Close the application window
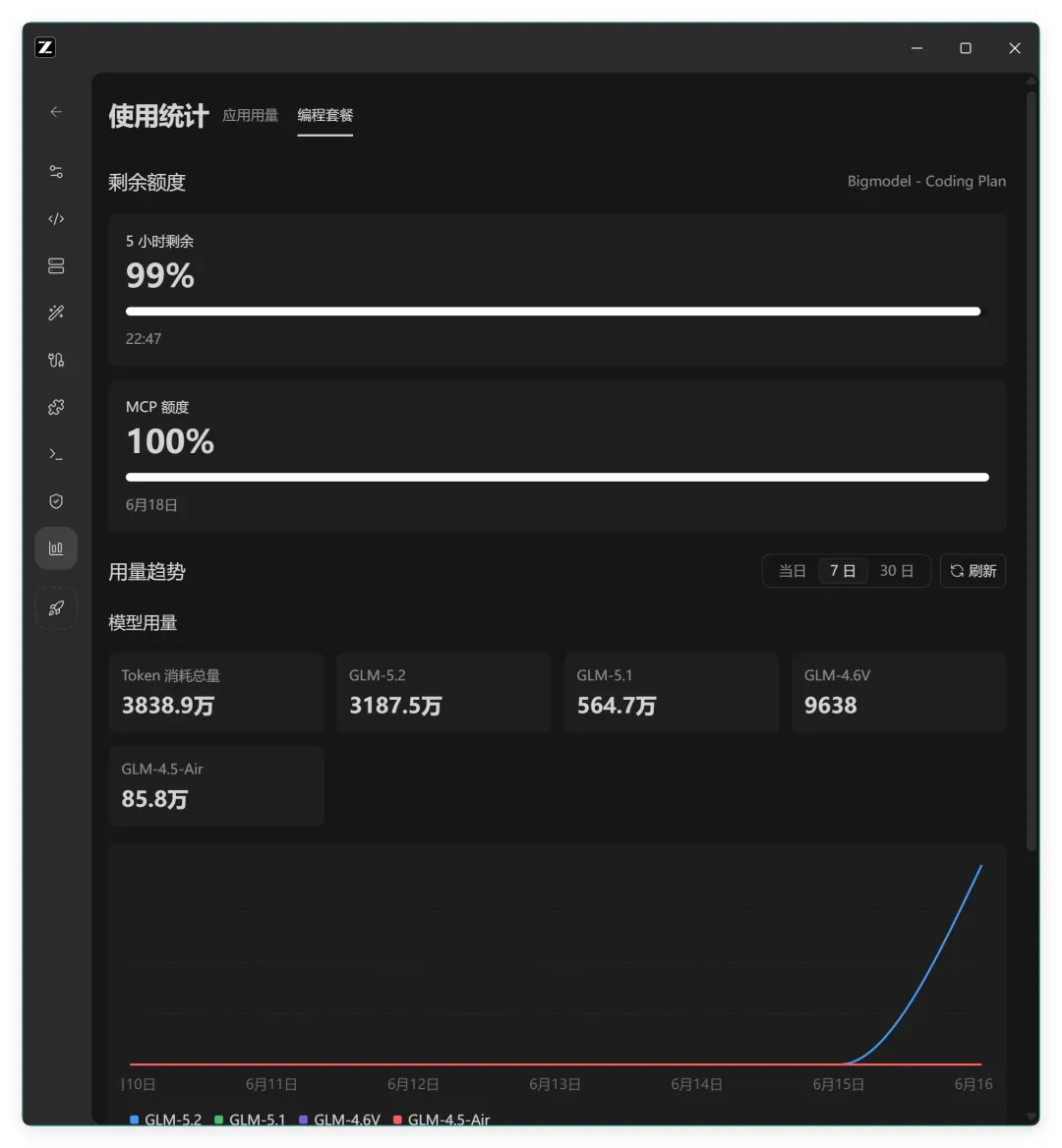1062x1148 pixels. (1015, 47)
